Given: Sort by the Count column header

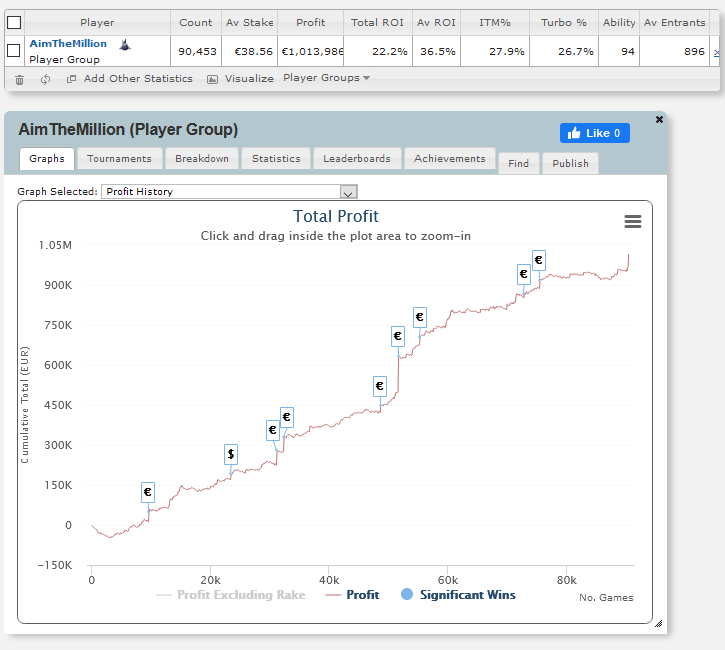Looking at the screenshot, I should click(196, 22).
